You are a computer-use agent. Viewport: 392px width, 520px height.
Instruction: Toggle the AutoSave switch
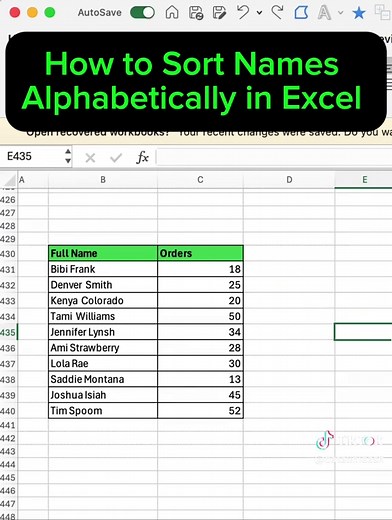click(x=142, y=13)
